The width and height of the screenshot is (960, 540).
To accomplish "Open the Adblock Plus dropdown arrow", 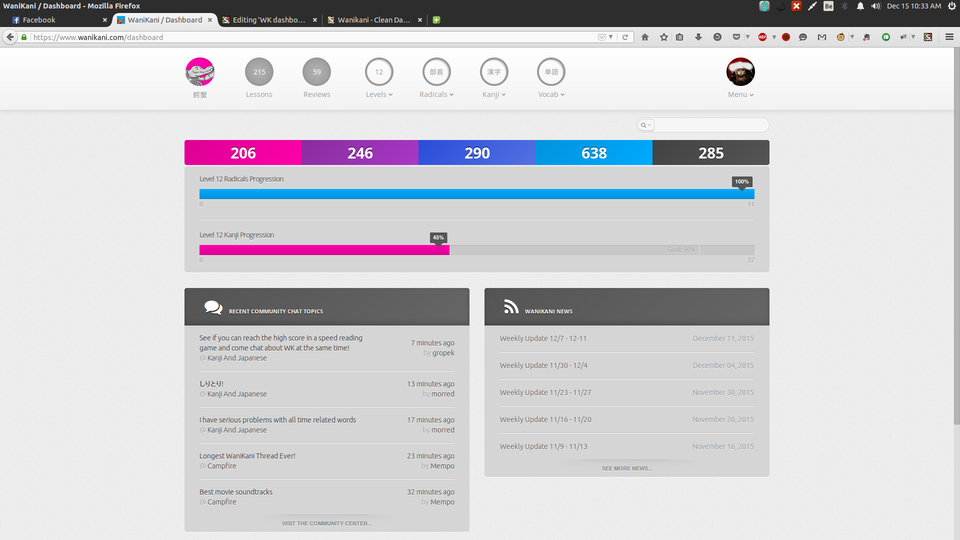I will (774, 37).
